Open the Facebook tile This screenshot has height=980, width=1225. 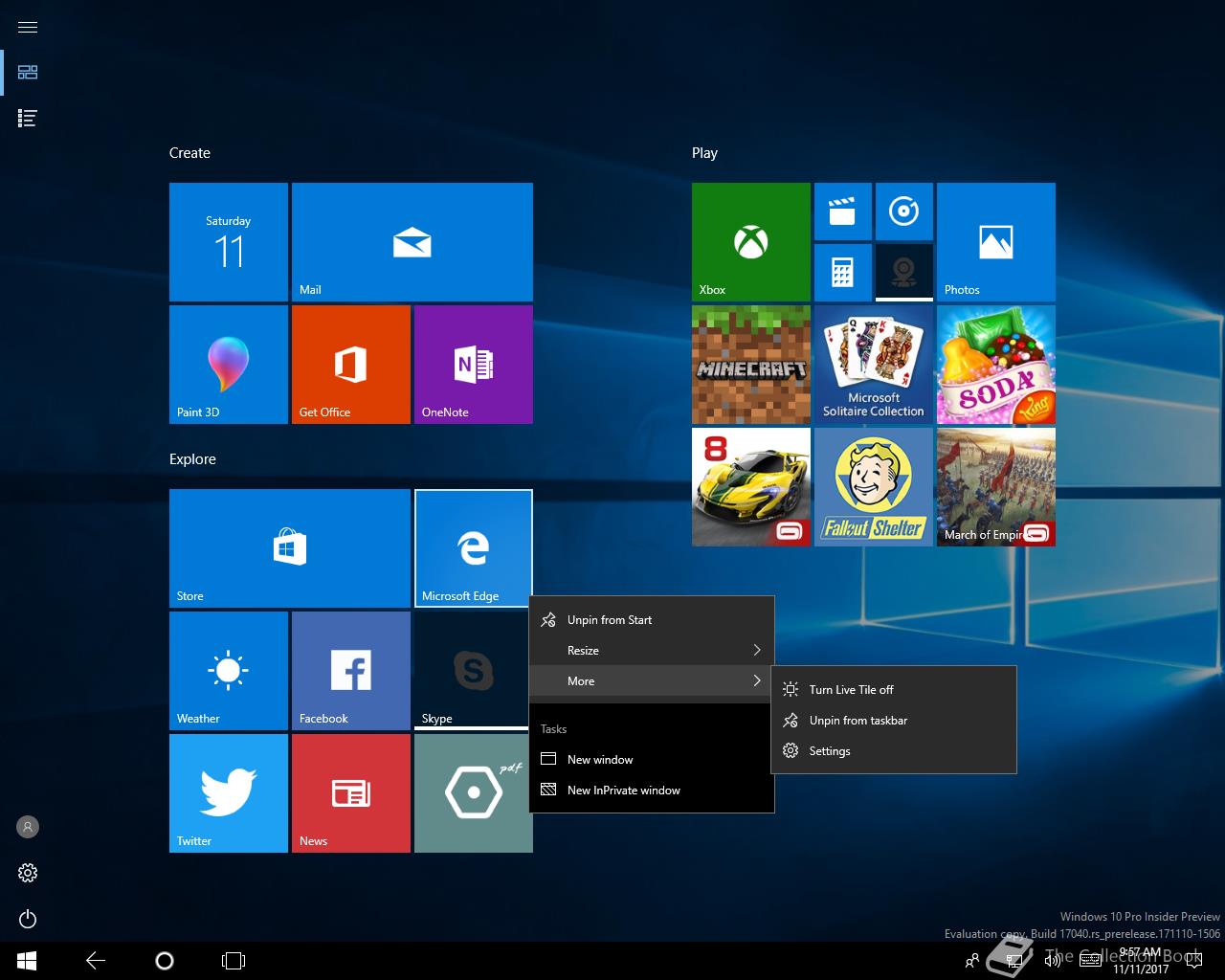pyautogui.click(x=351, y=671)
